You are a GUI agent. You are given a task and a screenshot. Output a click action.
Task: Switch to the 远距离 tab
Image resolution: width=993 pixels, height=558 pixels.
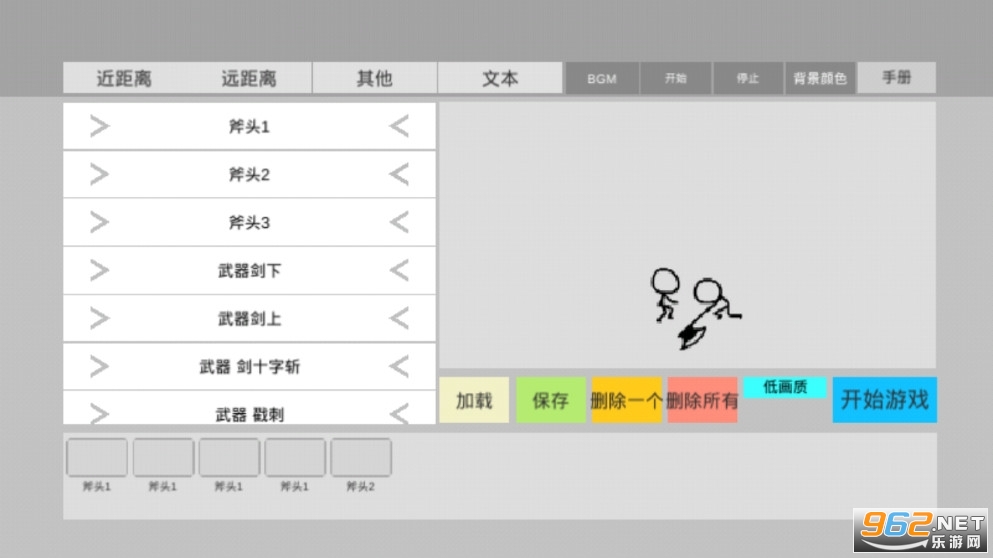pos(249,78)
